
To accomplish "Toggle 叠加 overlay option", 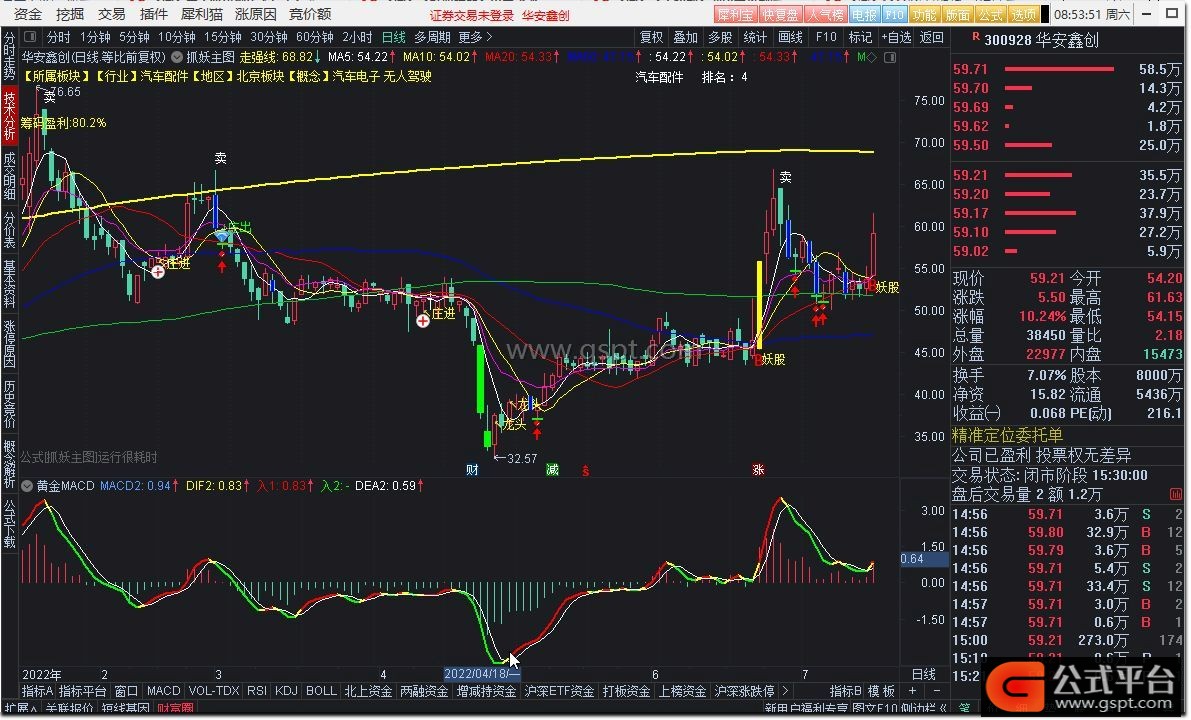I will click(685, 36).
